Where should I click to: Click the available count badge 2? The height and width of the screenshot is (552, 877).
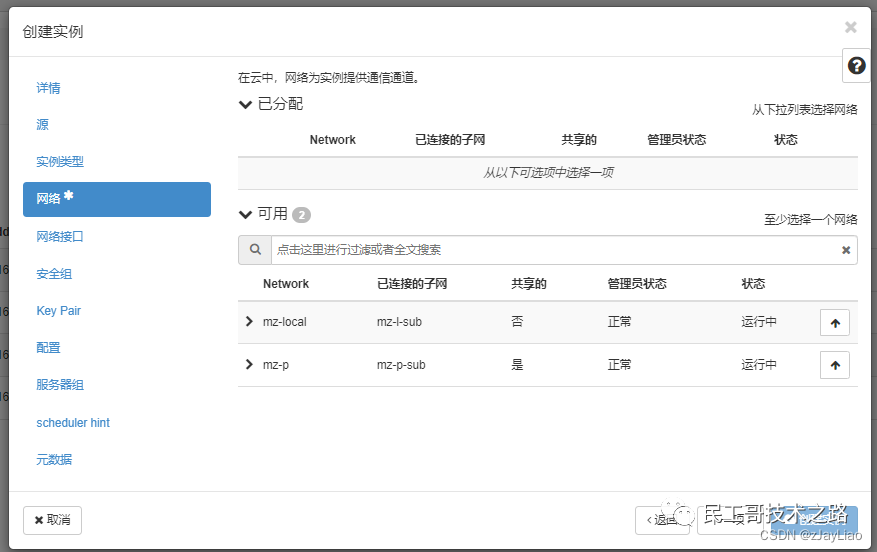click(x=301, y=215)
